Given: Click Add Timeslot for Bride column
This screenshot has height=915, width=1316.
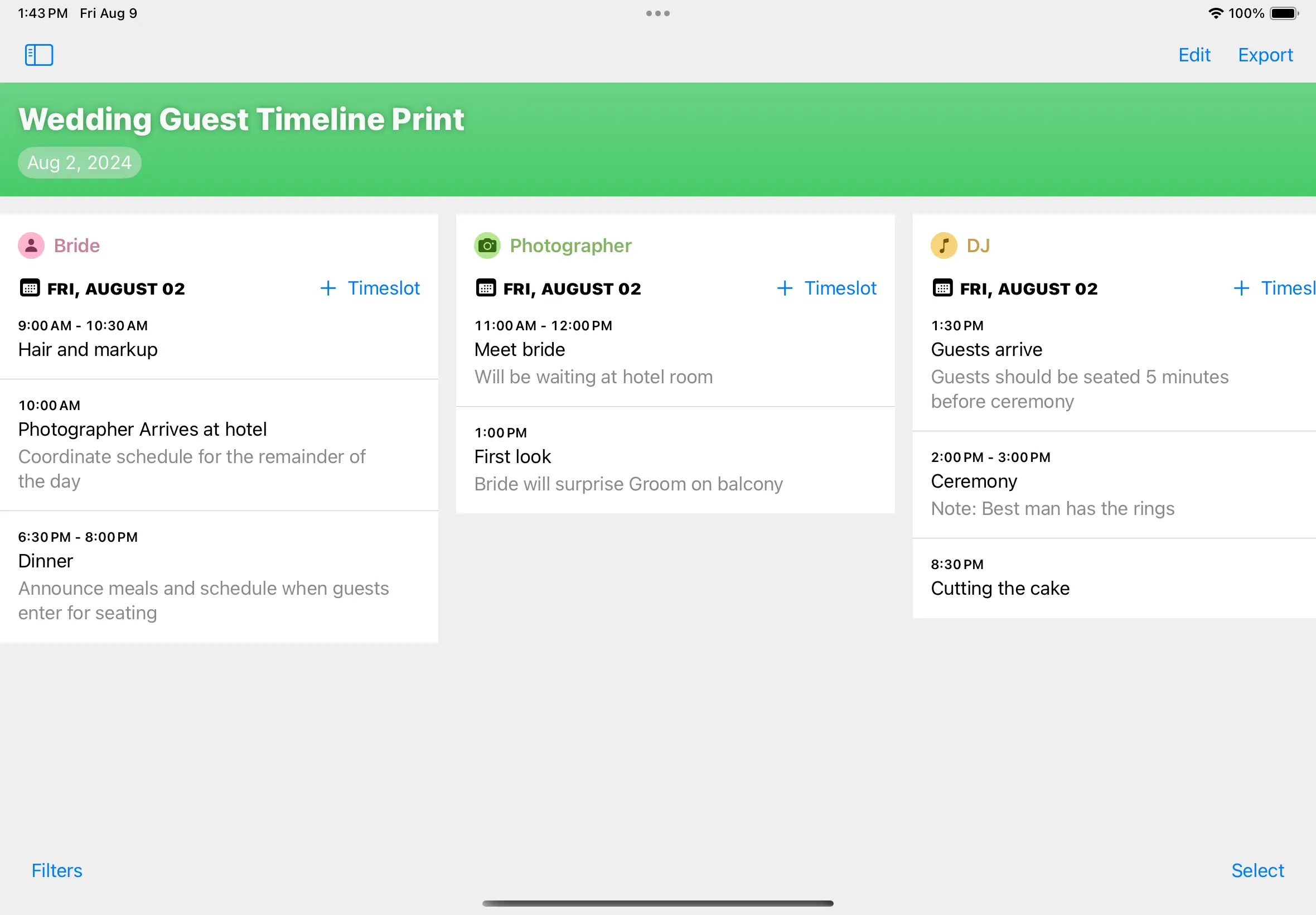Looking at the screenshot, I should 370,289.
